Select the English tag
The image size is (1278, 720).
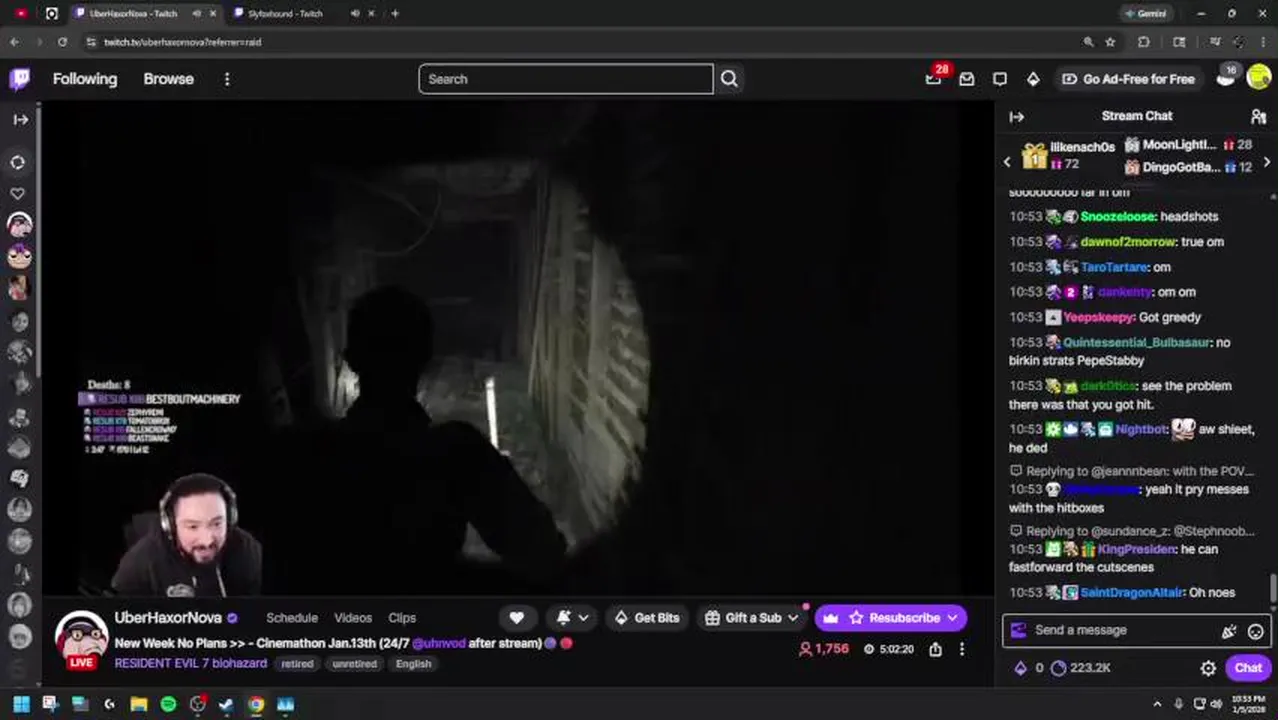(x=413, y=664)
